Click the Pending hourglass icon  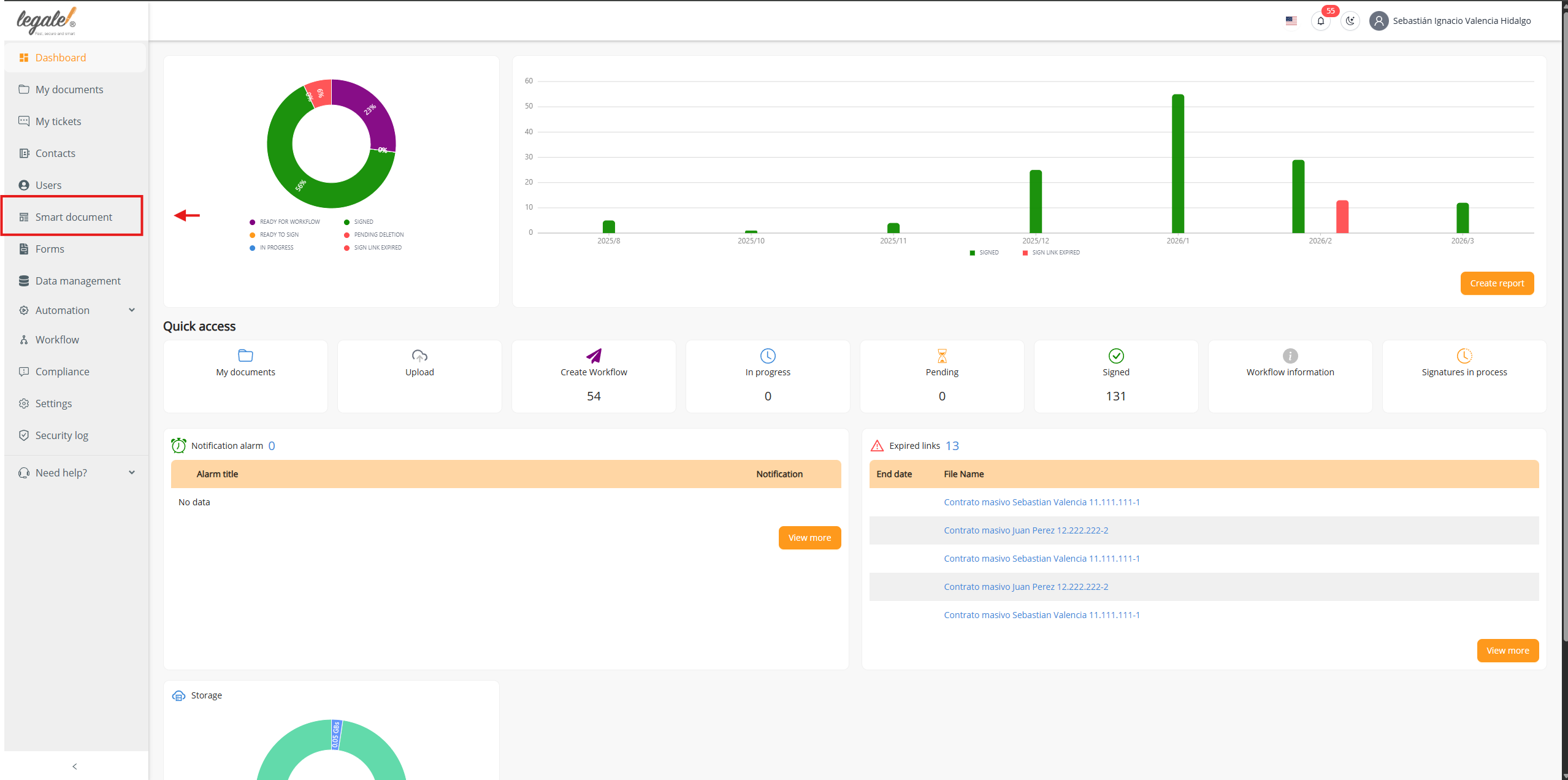[942, 356]
